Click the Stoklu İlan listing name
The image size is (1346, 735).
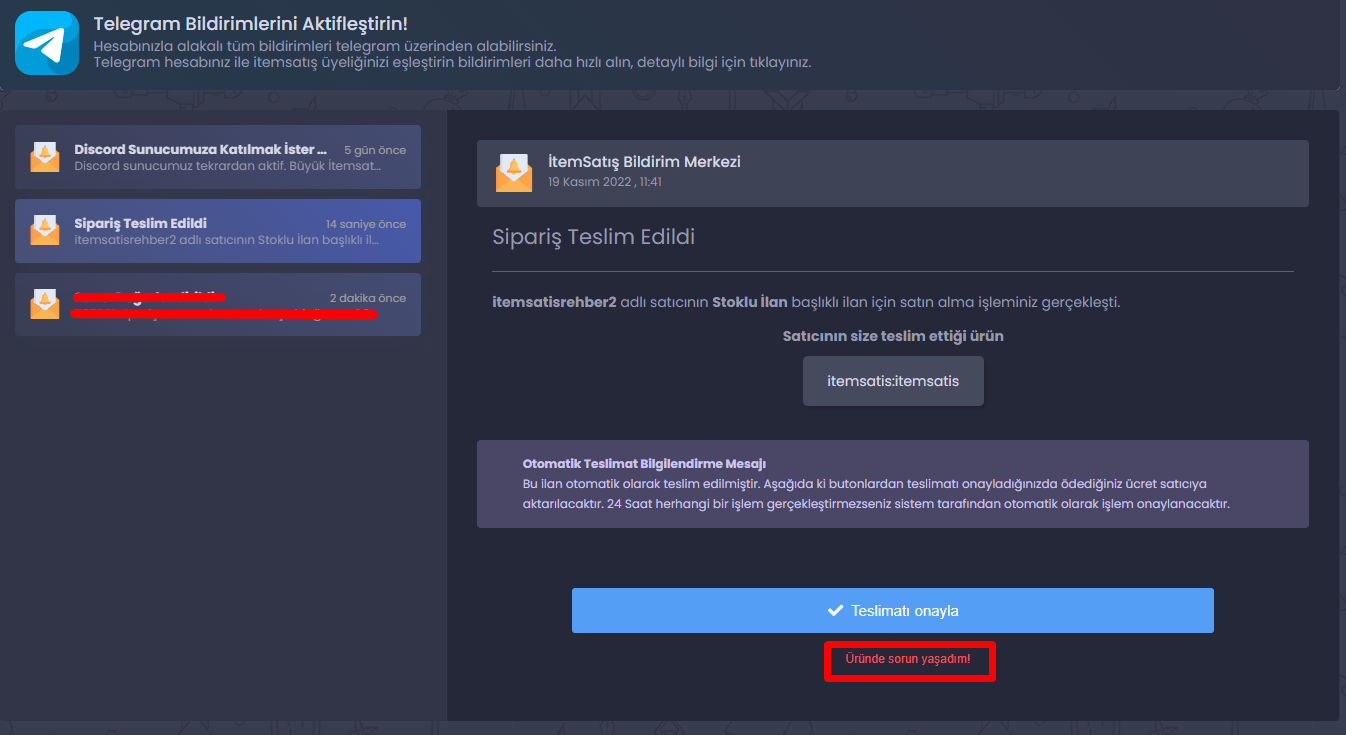(751, 302)
